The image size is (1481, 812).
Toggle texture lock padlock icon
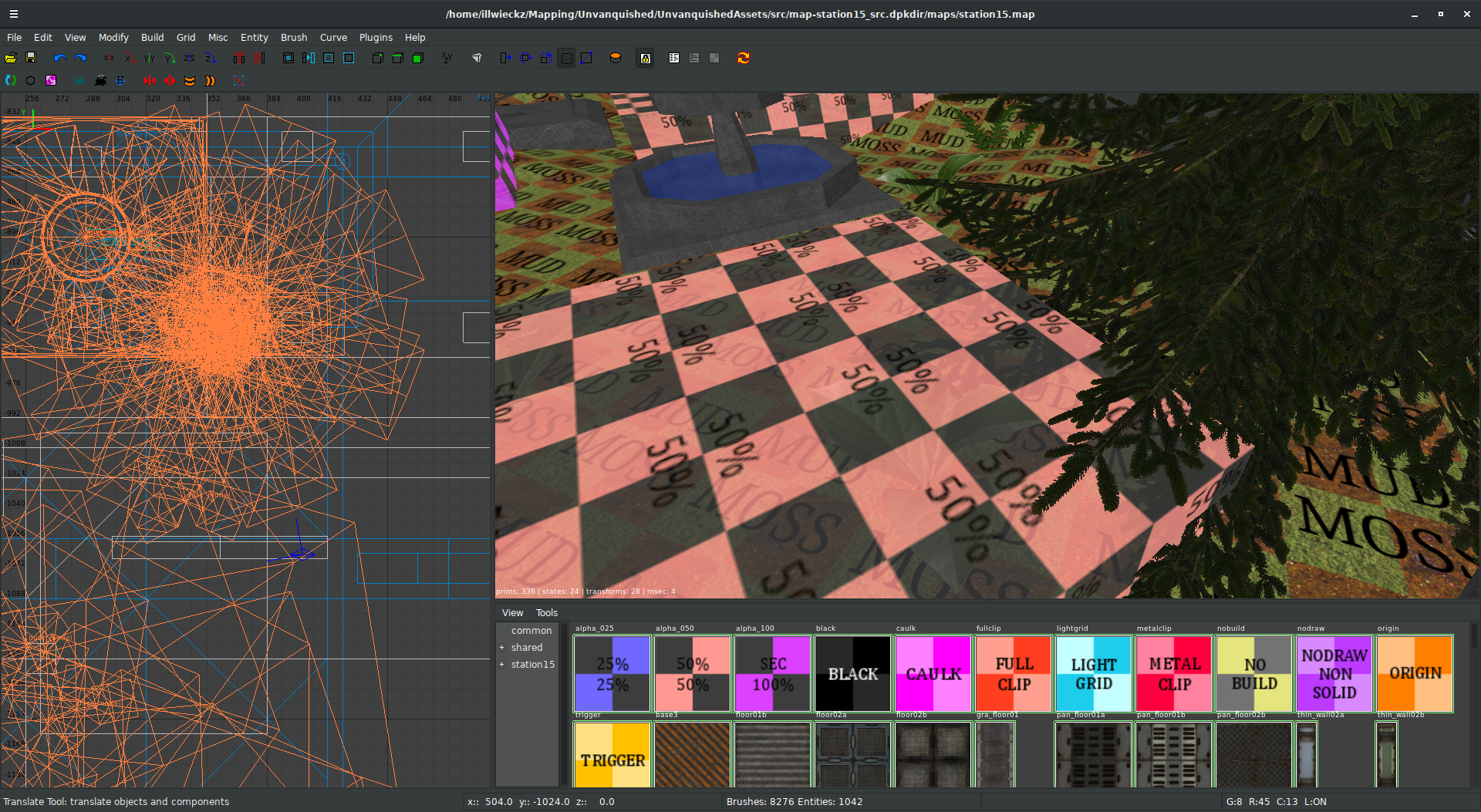(646, 58)
